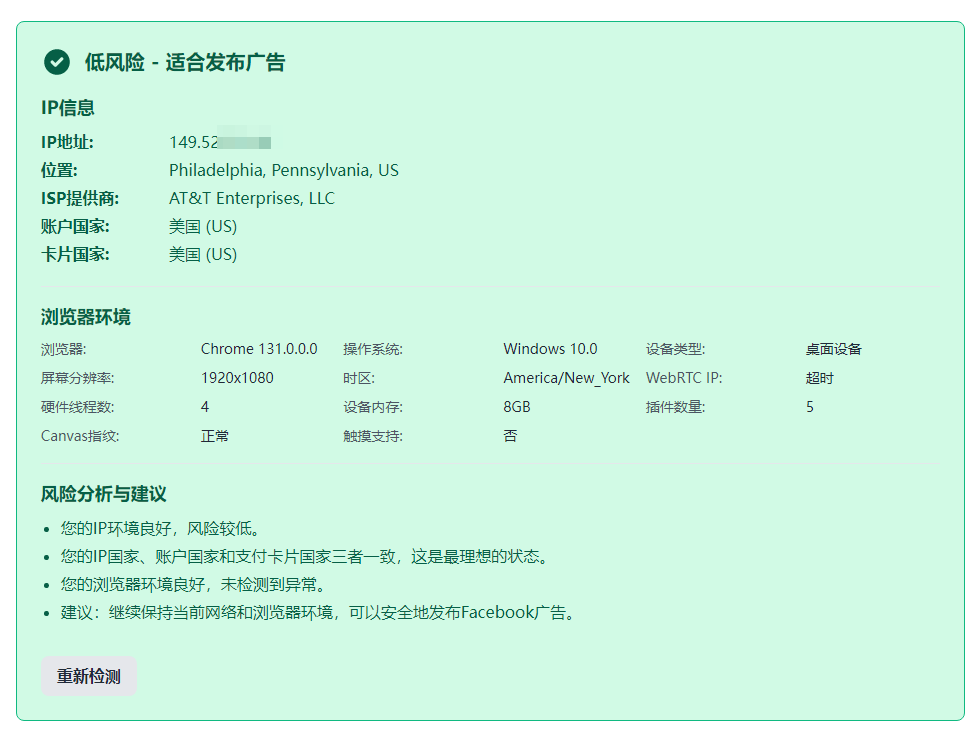The width and height of the screenshot is (976, 743).
Task: Click the ISP提供商 label
Action: pos(80,199)
